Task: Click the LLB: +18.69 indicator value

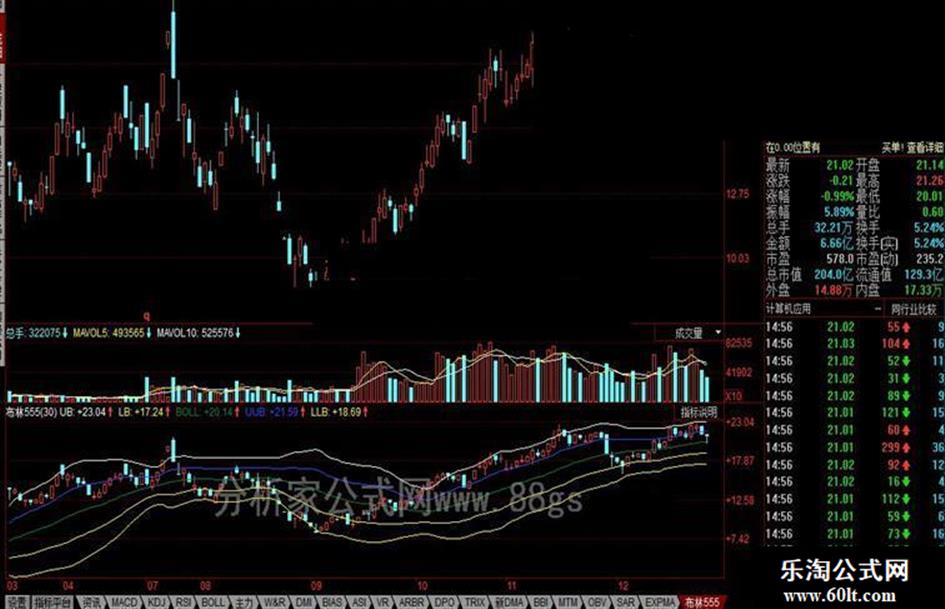Action: click(336, 412)
